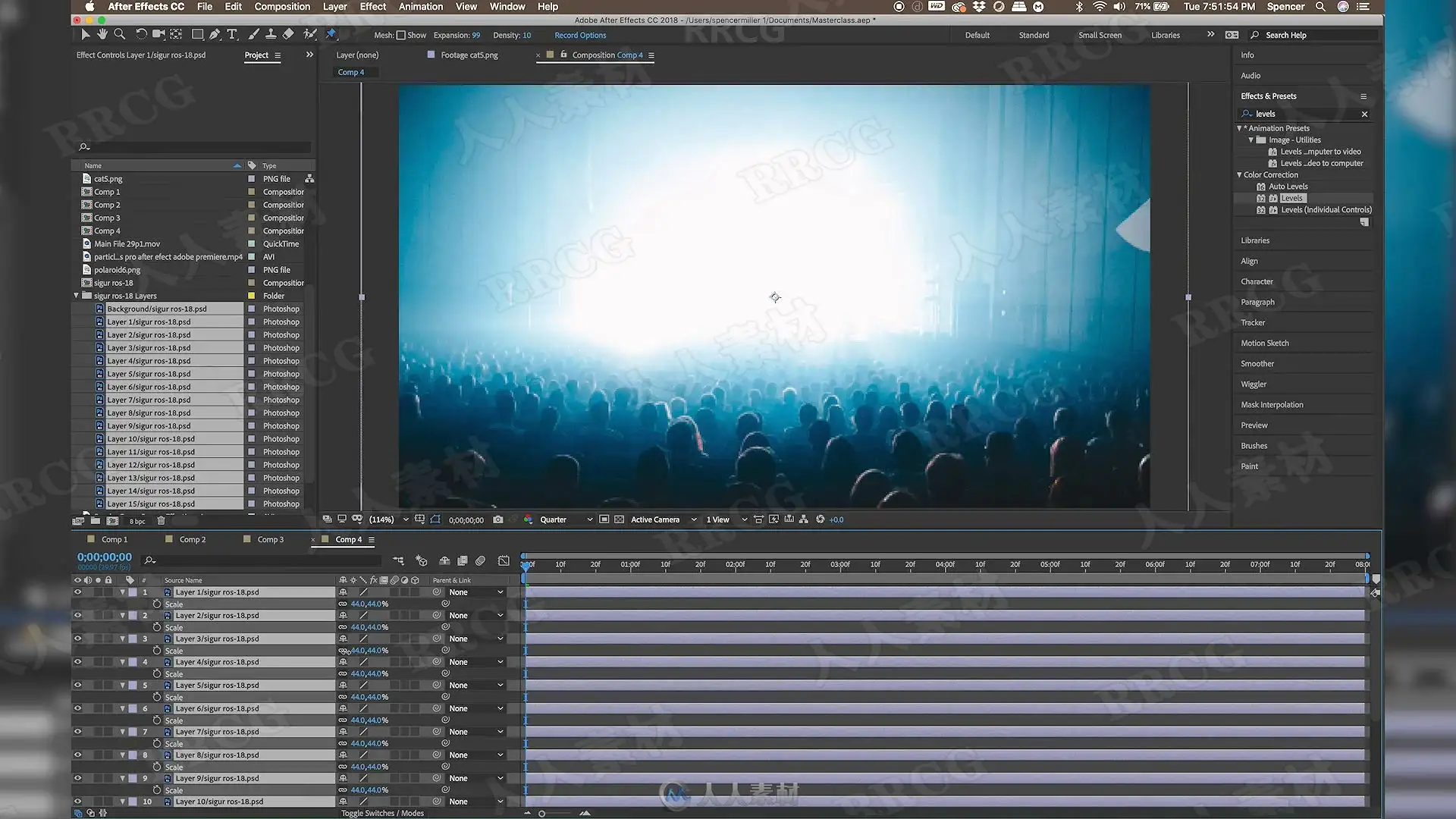Select the Horizontal Type tool
This screenshot has height=819, width=1456.
(x=232, y=34)
